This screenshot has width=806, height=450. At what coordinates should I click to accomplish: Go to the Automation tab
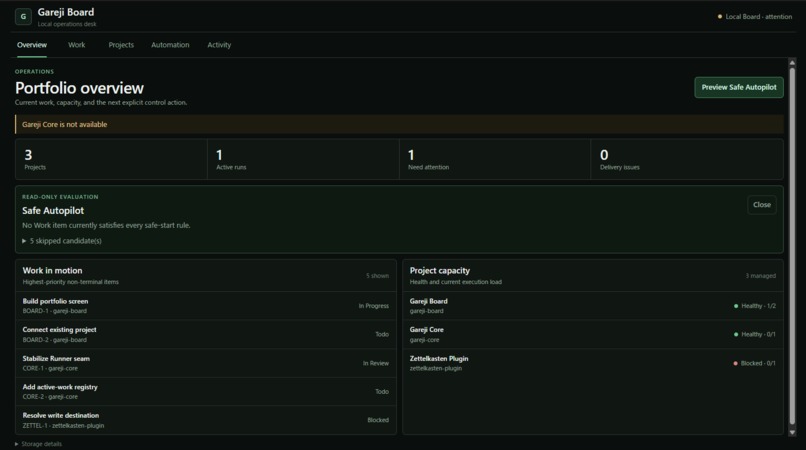click(170, 45)
